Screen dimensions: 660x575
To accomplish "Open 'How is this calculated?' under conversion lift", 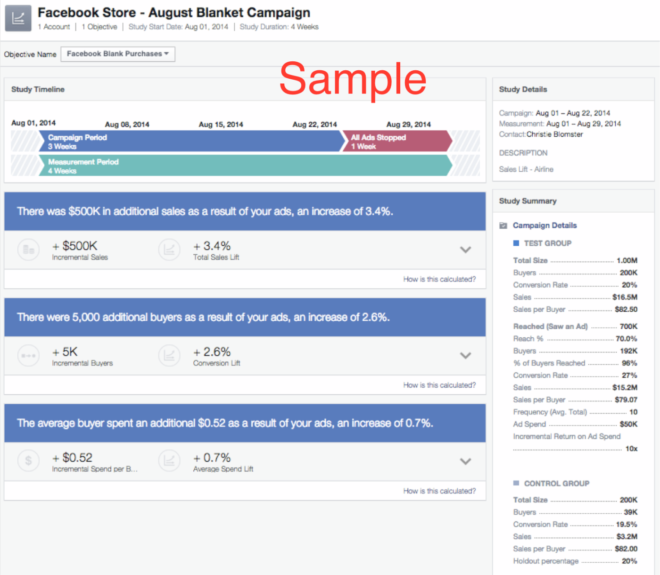I will click(439, 385).
